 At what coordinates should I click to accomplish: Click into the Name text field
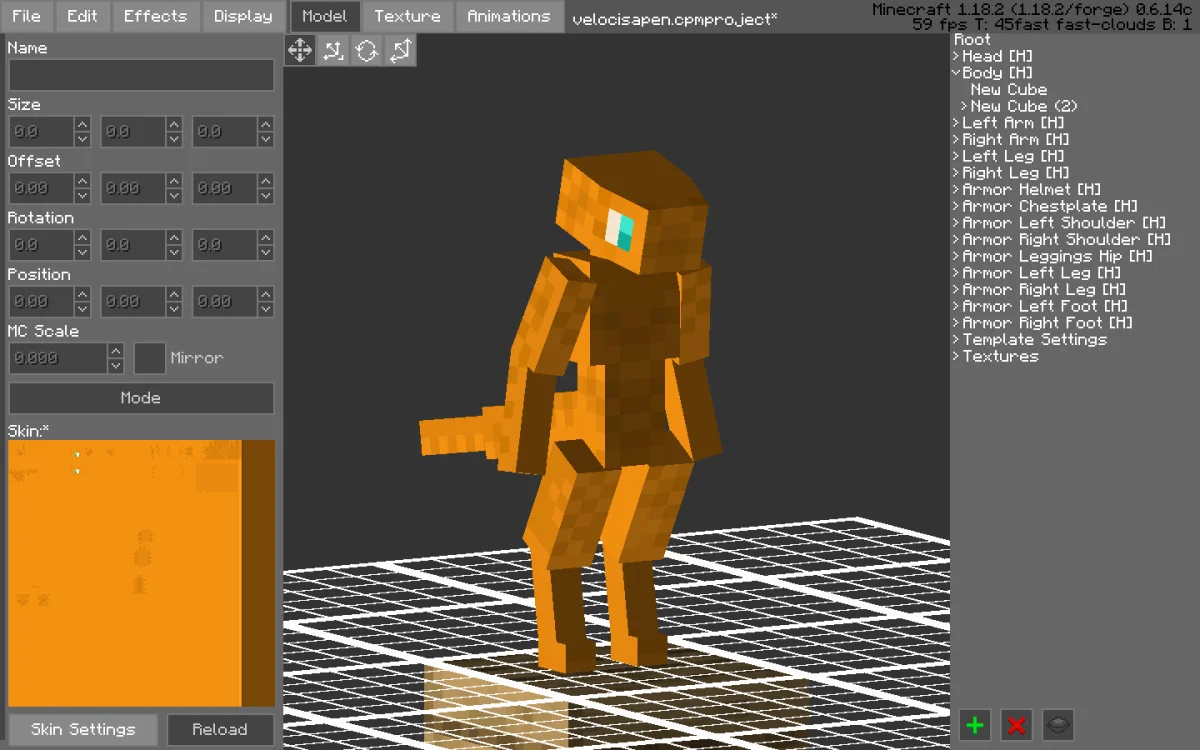pyautogui.click(x=141, y=75)
